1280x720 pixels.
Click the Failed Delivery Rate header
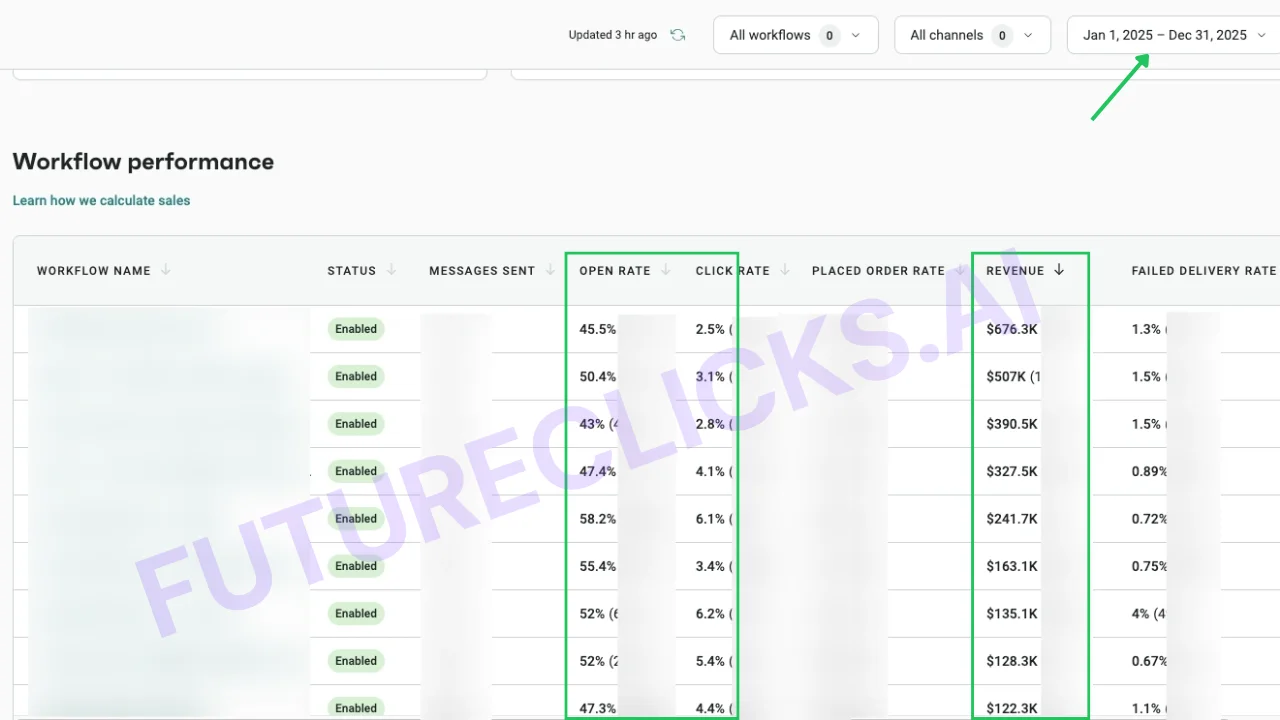click(x=1204, y=271)
